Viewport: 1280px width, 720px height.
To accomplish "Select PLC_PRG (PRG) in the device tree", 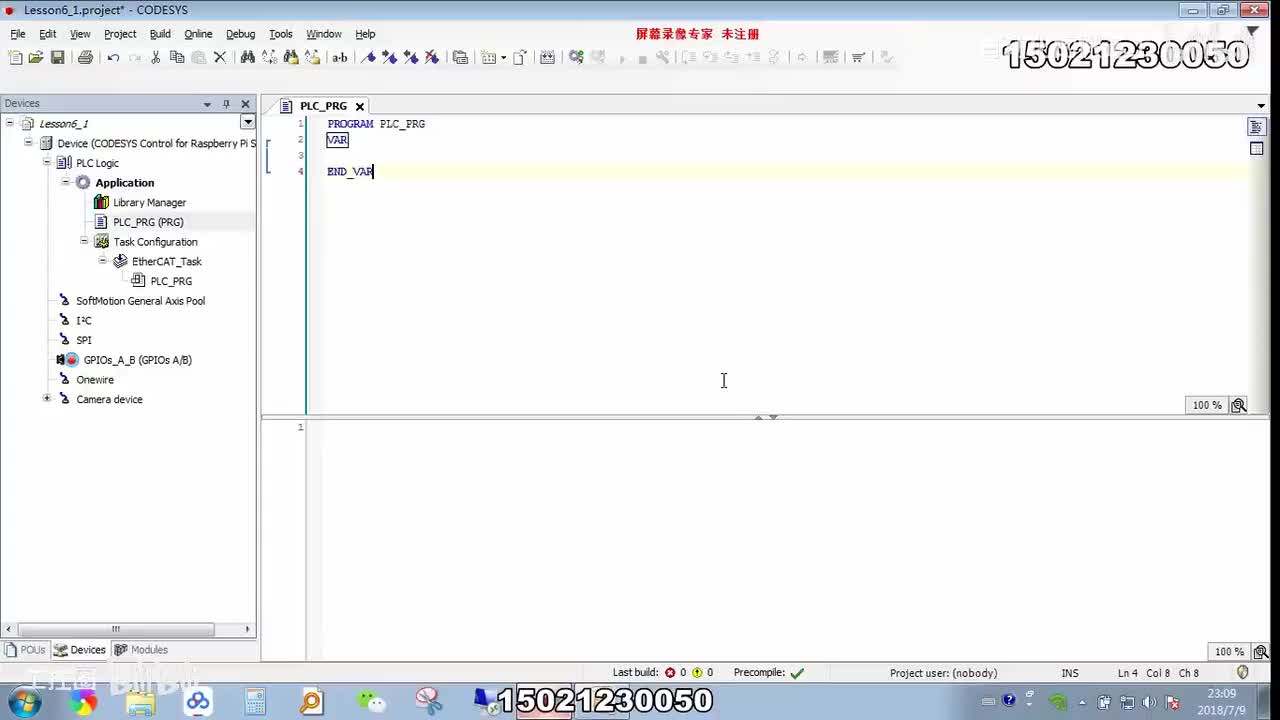I will tap(148, 222).
